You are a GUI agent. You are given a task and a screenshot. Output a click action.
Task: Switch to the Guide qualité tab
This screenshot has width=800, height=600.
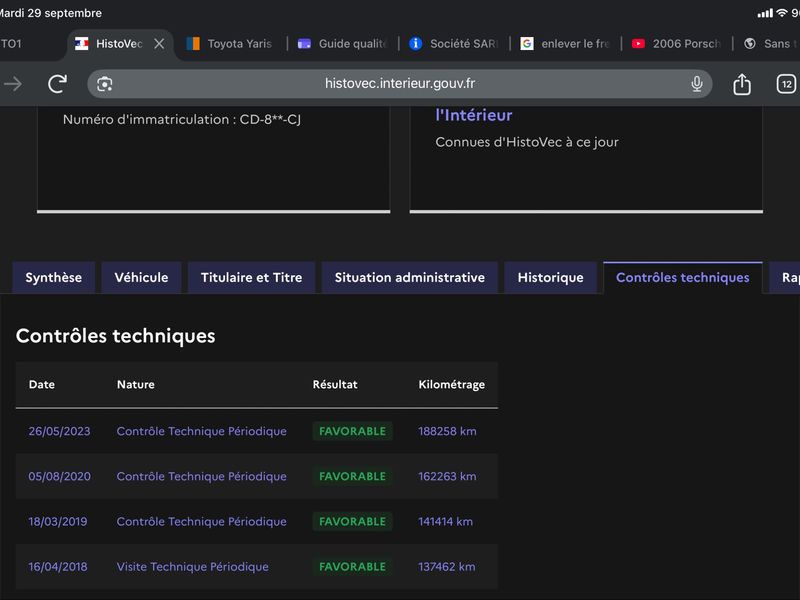pyautogui.click(x=343, y=44)
